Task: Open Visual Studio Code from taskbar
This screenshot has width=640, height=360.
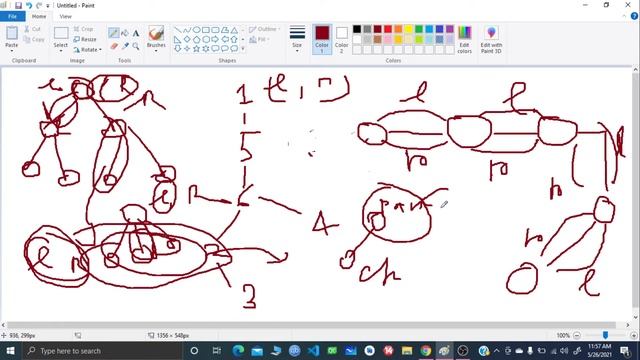Action: [x=313, y=351]
